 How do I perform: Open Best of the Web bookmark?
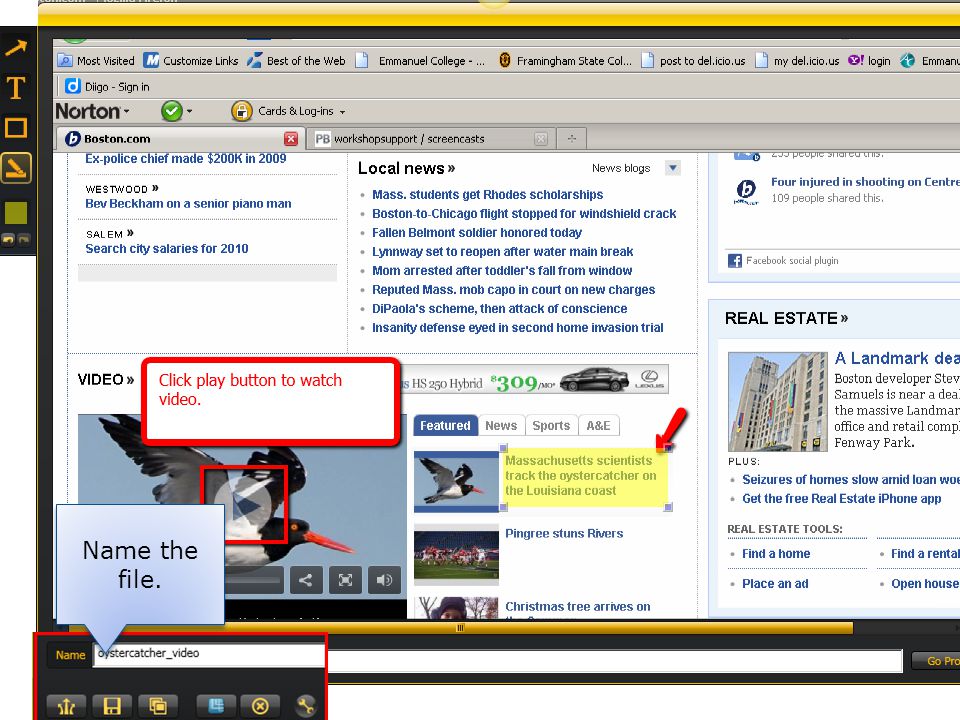click(296, 61)
